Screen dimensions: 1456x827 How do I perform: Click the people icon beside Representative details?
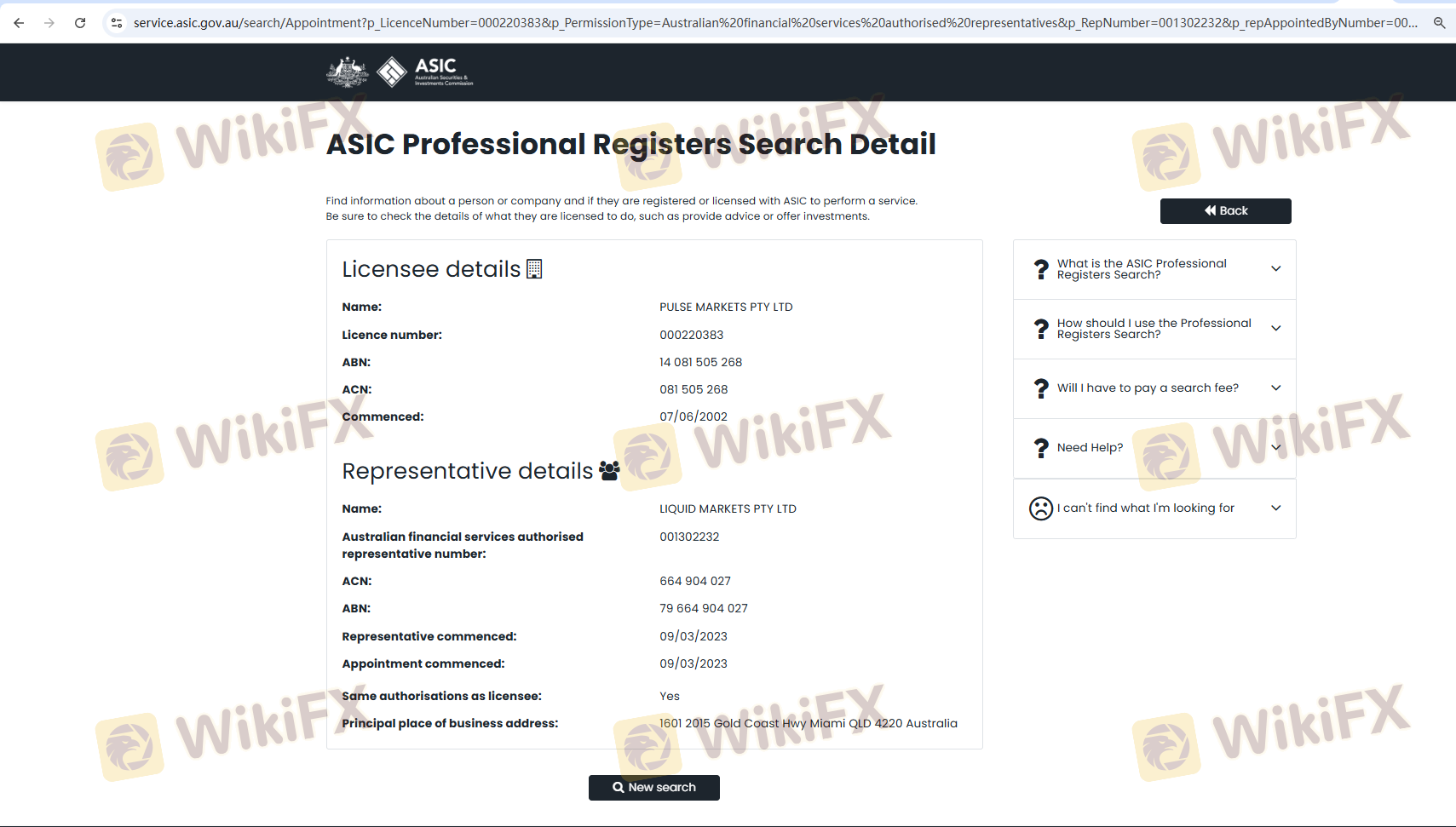(x=609, y=471)
